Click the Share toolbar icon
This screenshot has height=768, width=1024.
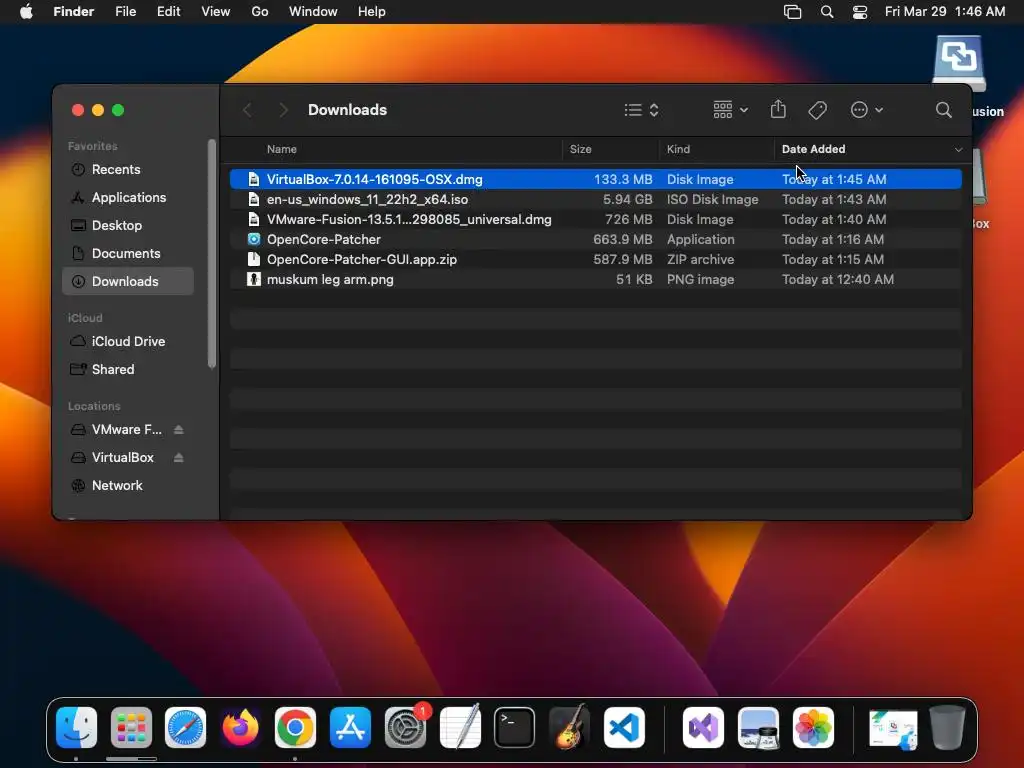[778, 109]
